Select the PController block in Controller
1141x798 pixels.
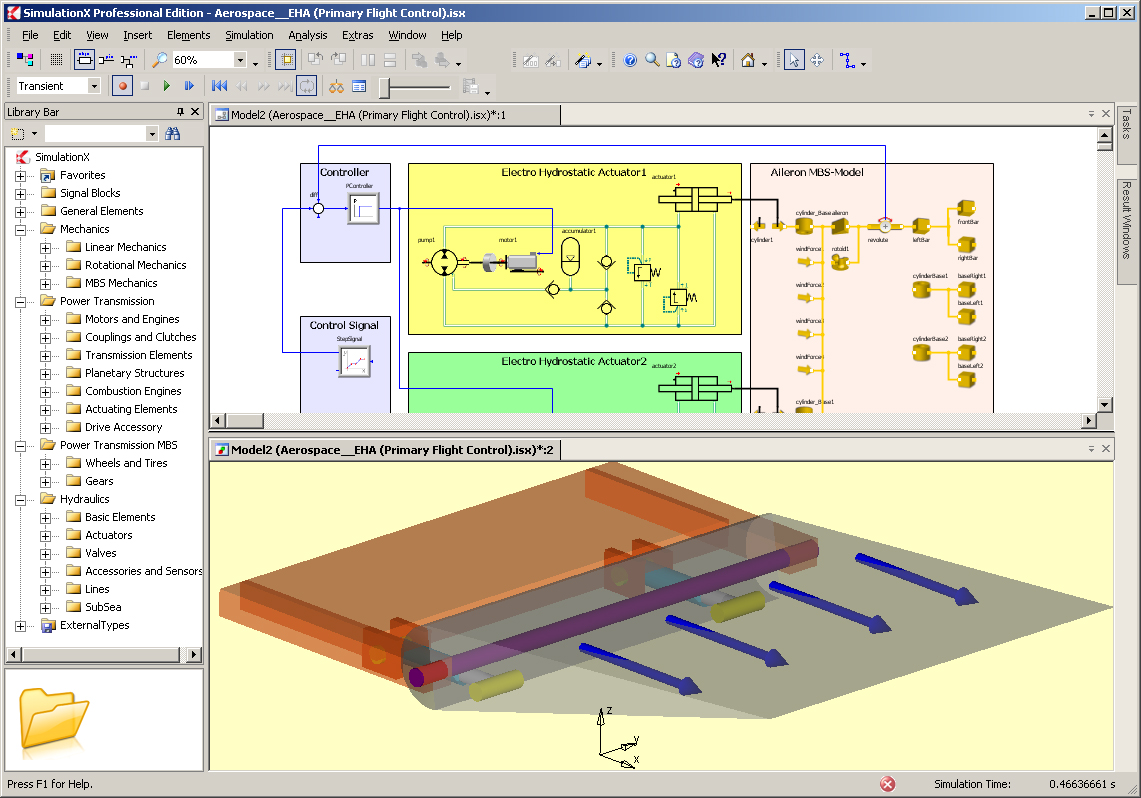(362, 209)
